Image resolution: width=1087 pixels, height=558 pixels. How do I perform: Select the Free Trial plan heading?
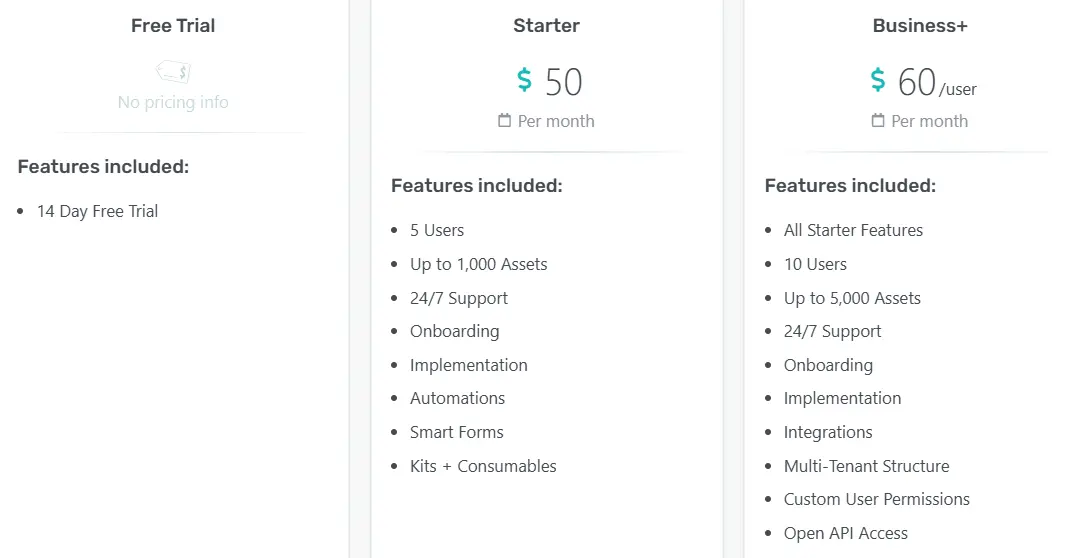pyautogui.click(x=173, y=26)
